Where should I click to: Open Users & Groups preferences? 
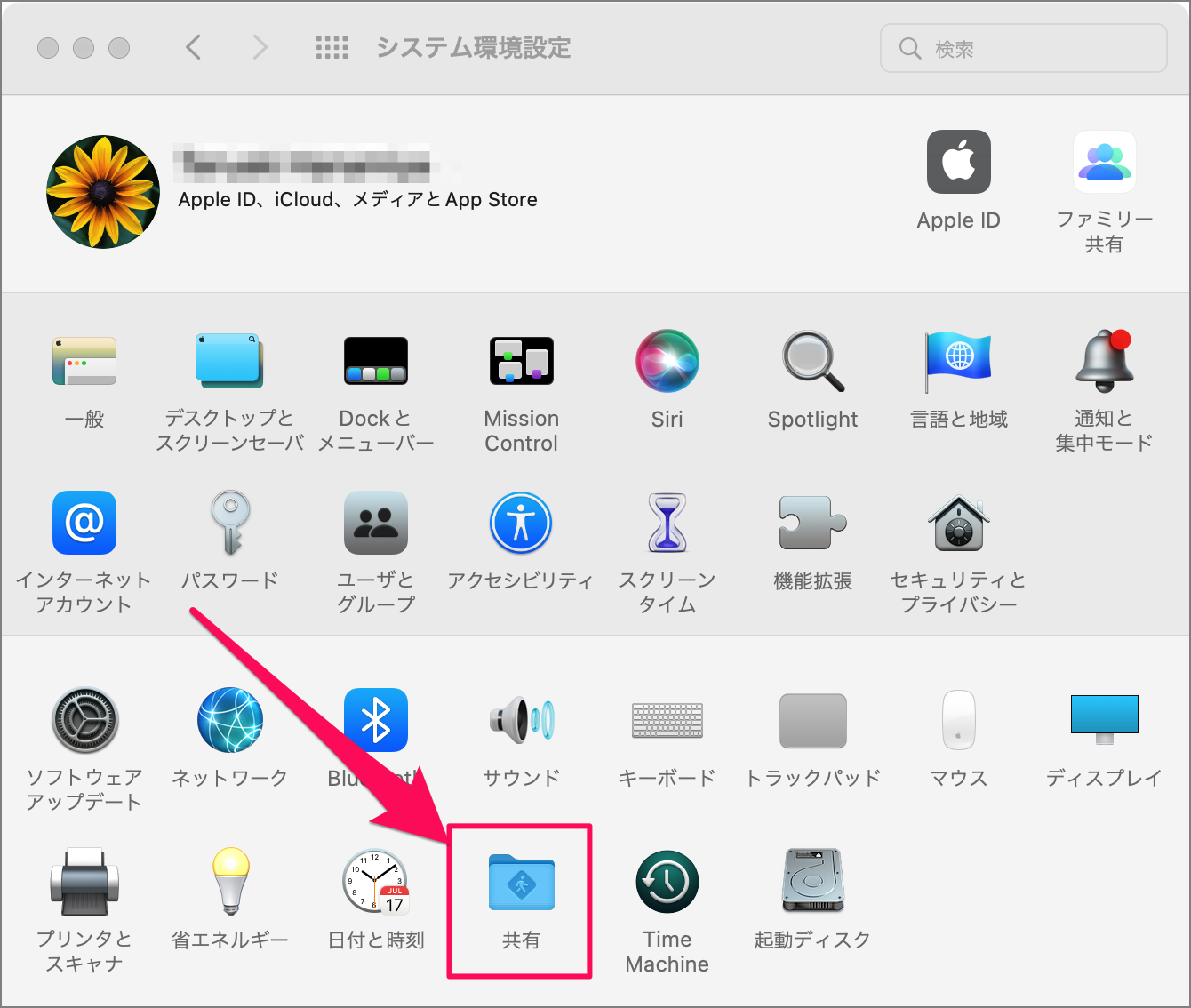375,524
